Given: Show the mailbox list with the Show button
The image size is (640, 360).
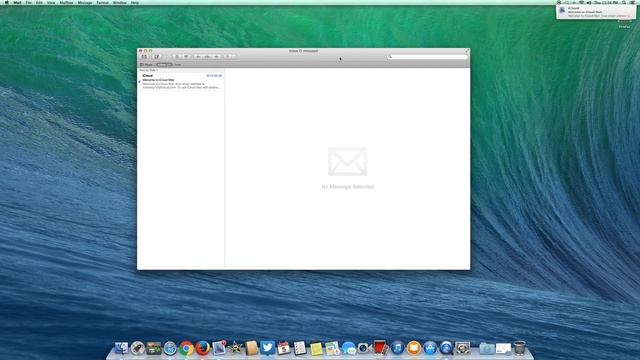Looking at the screenshot, I should pos(146,64).
